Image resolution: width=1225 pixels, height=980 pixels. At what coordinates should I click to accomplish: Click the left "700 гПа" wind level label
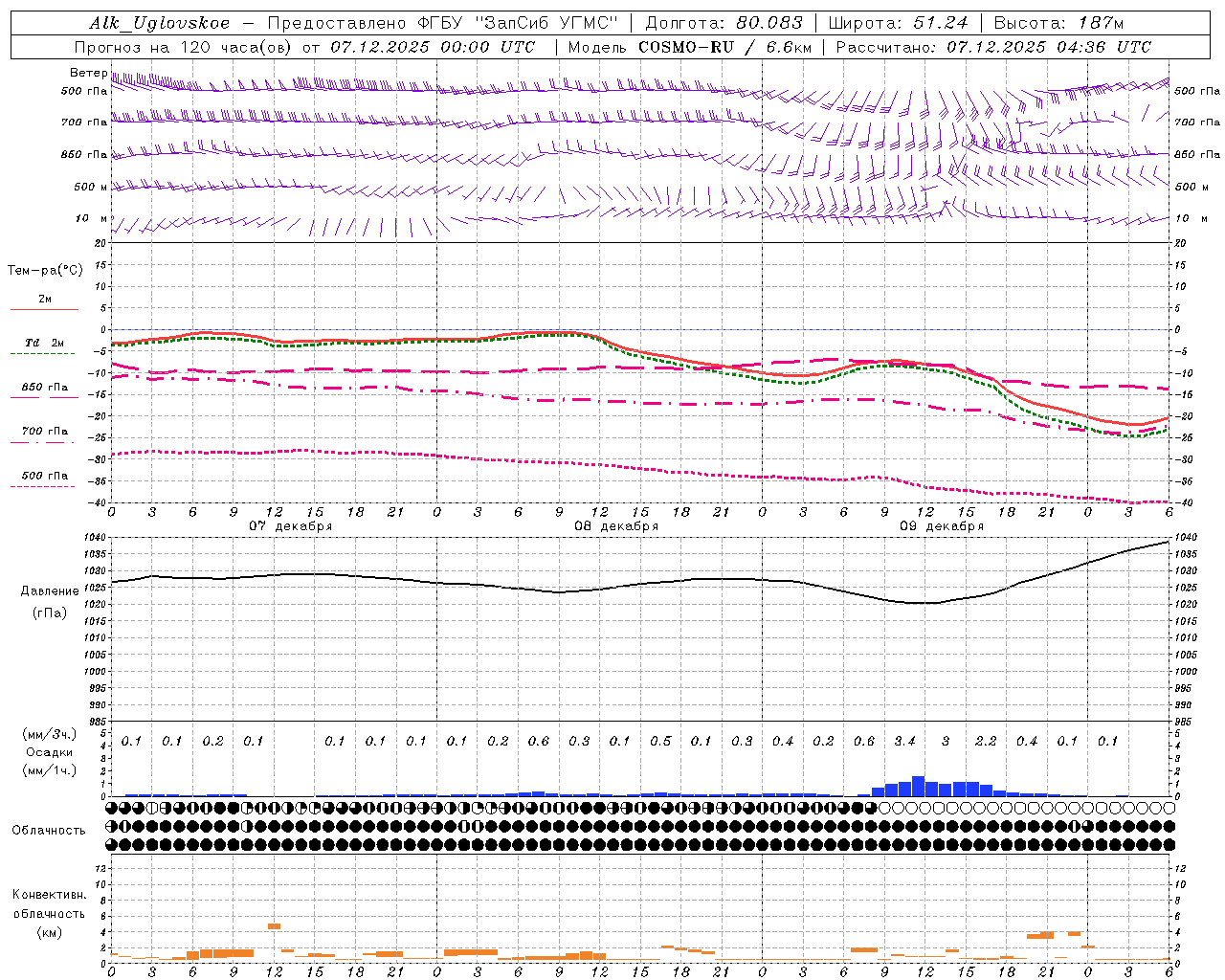tap(84, 122)
